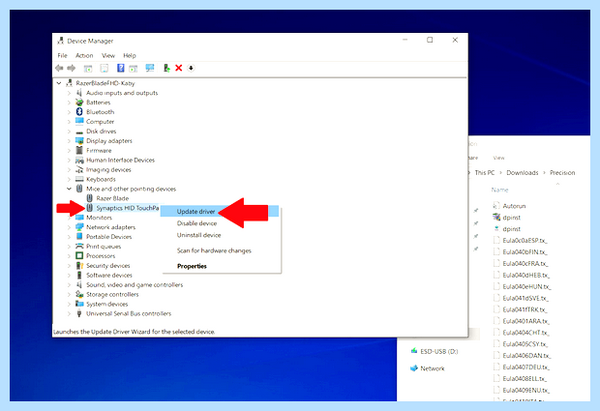Image resolution: width=600 pixels, height=411 pixels.
Task: Click the Razer Blade mouse device icon
Action: 90,198
